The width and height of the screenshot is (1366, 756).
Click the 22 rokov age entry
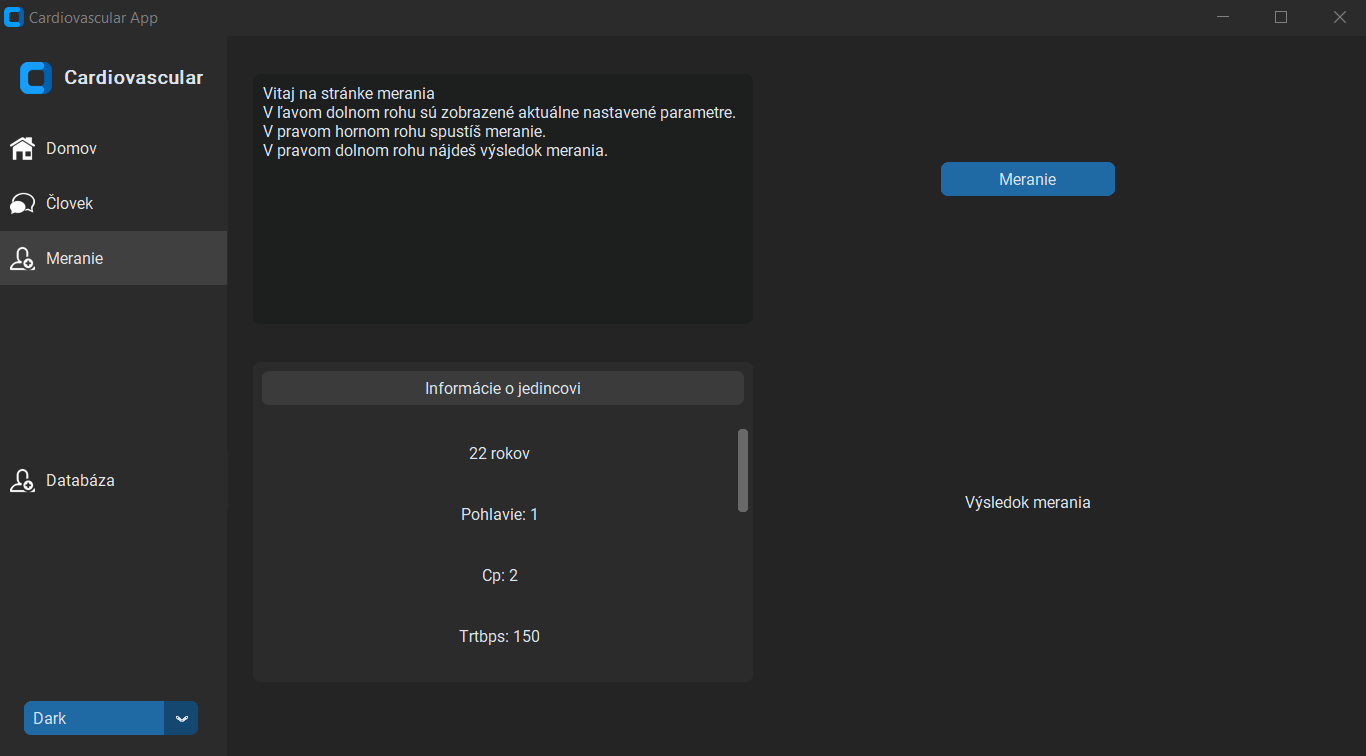[500, 453]
